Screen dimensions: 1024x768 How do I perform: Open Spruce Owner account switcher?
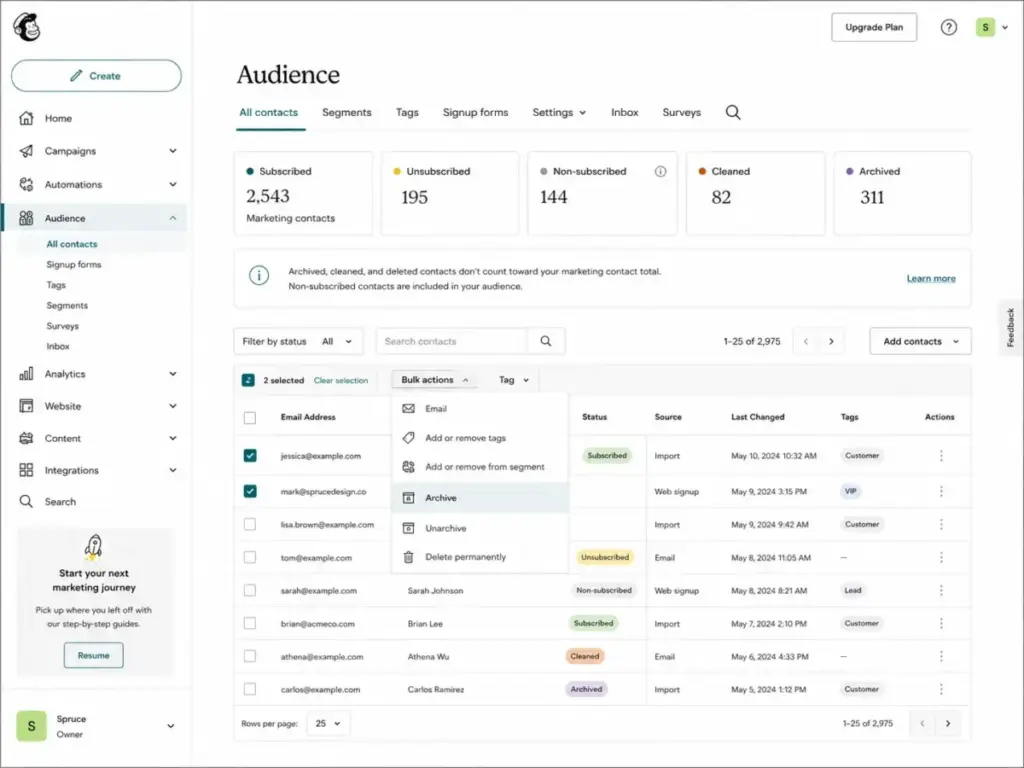click(x=96, y=726)
